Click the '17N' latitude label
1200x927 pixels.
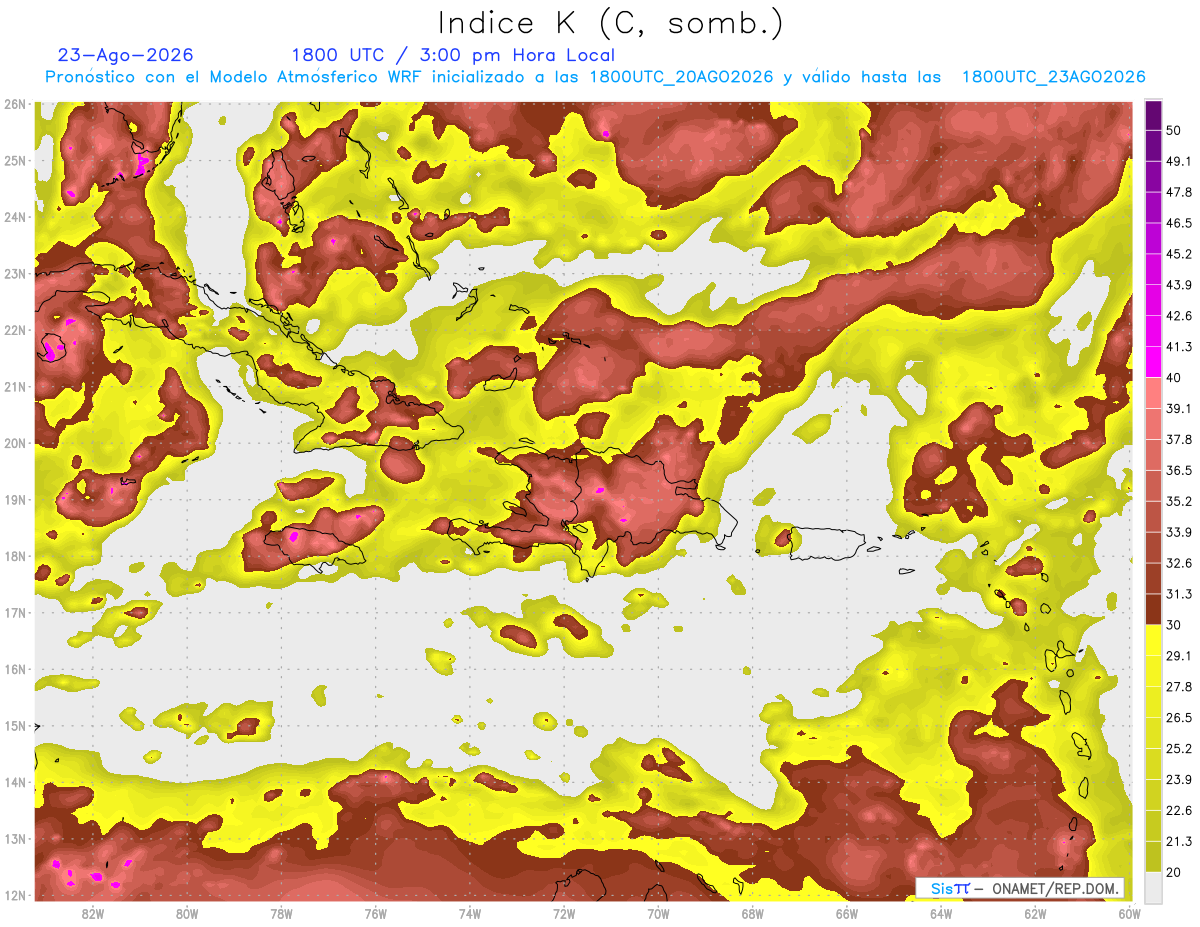pyautogui.click(x=14, y=613)
